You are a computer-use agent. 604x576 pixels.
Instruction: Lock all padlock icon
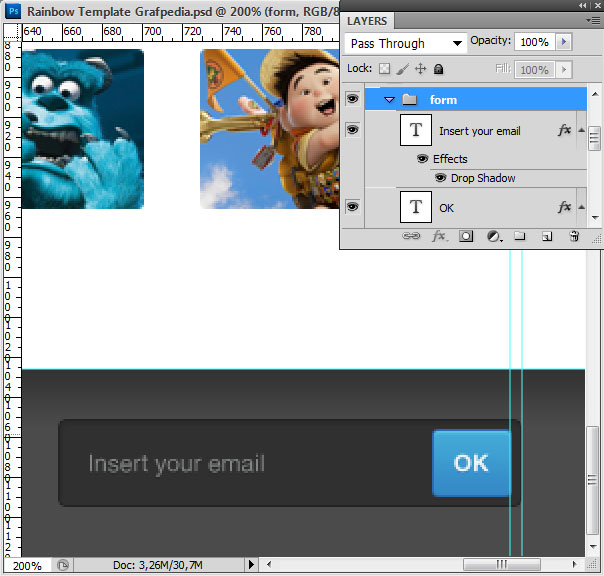(x=438, y=69)
